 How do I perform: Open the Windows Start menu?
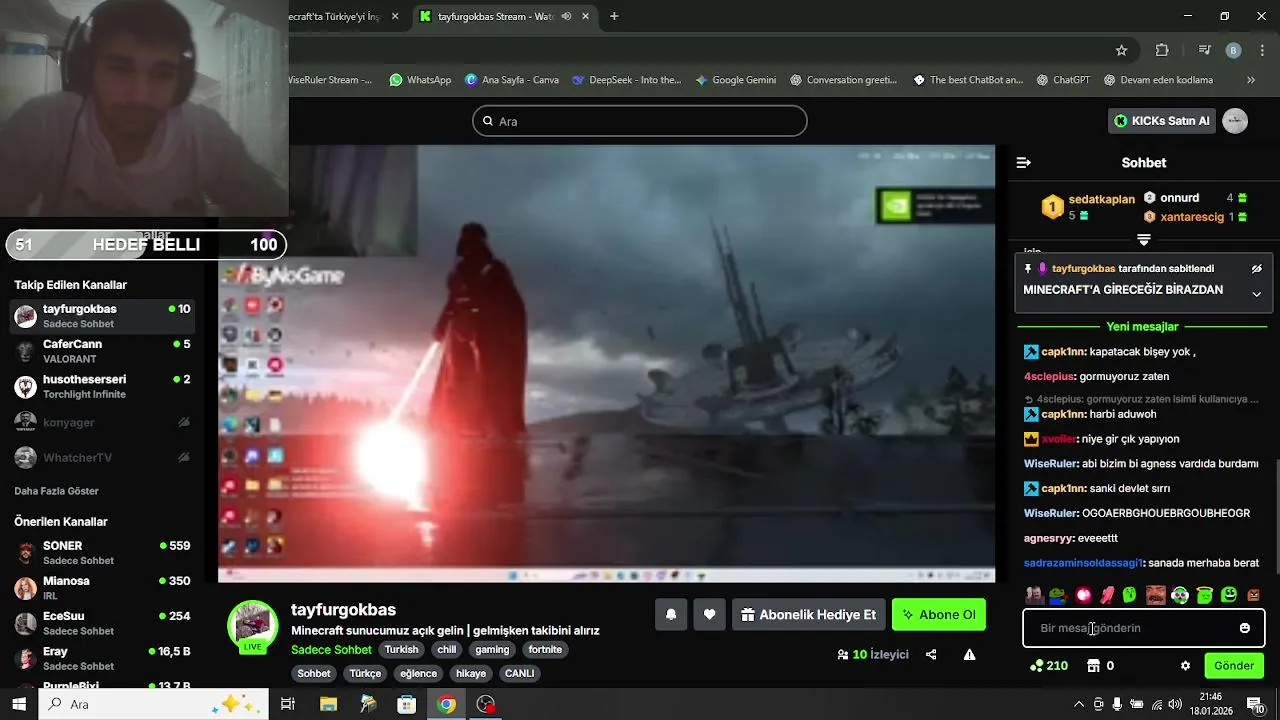click(18, 704)
